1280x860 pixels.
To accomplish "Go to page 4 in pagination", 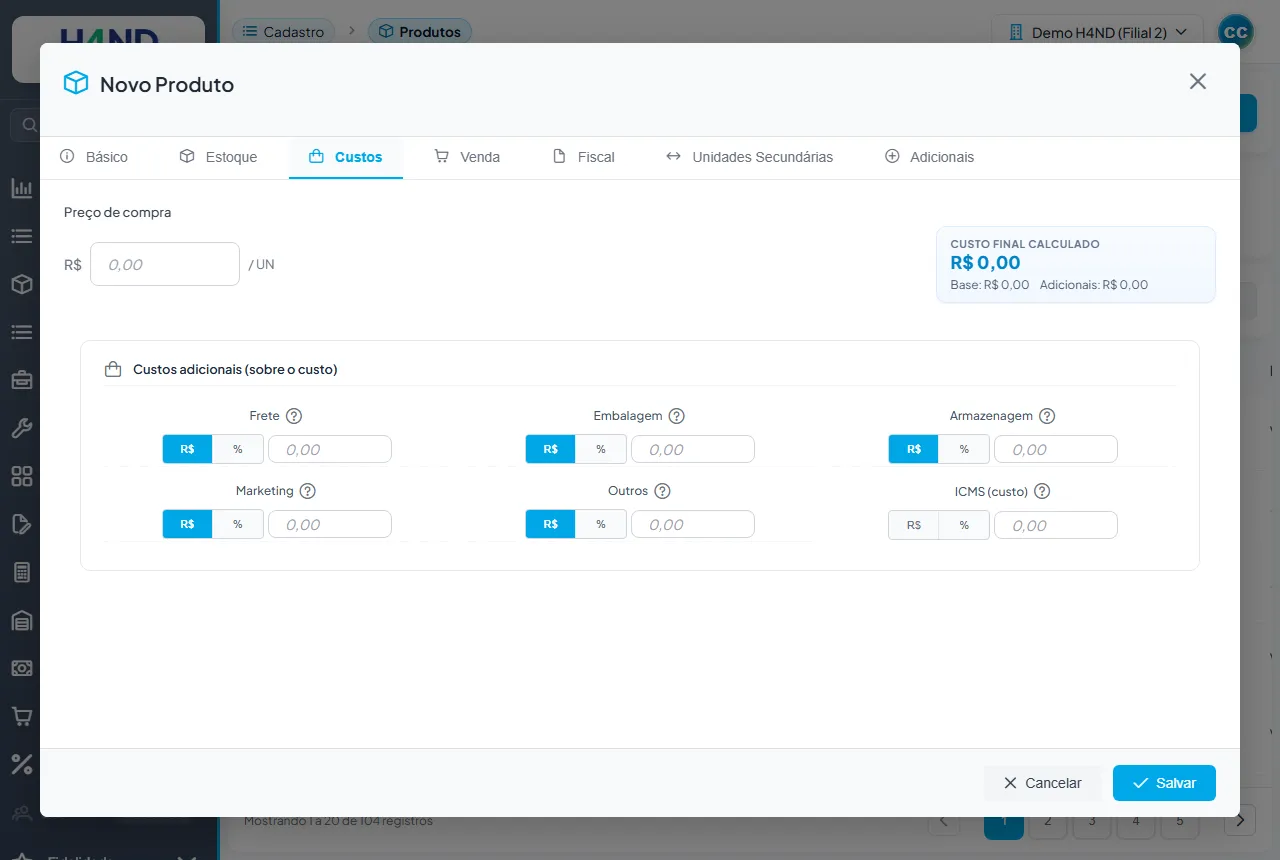I will pos(1136,822).
